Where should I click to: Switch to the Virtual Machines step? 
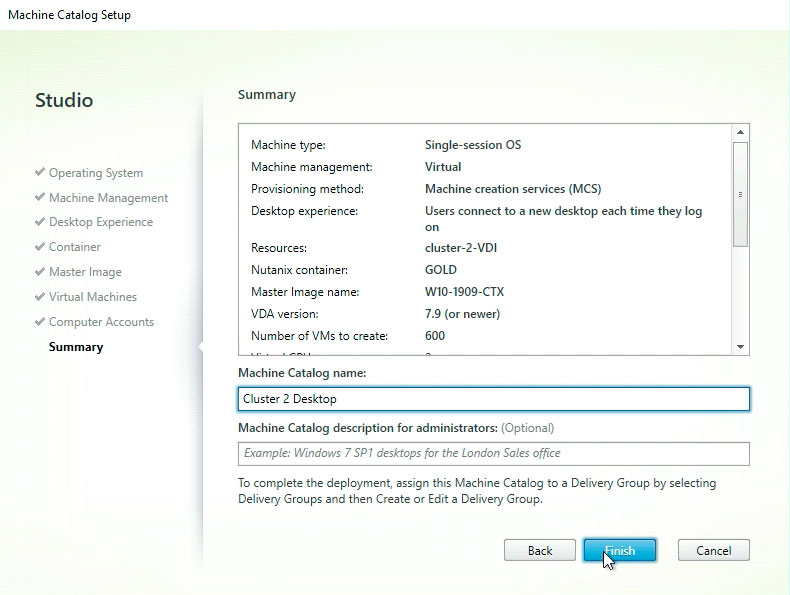(93, 297)
